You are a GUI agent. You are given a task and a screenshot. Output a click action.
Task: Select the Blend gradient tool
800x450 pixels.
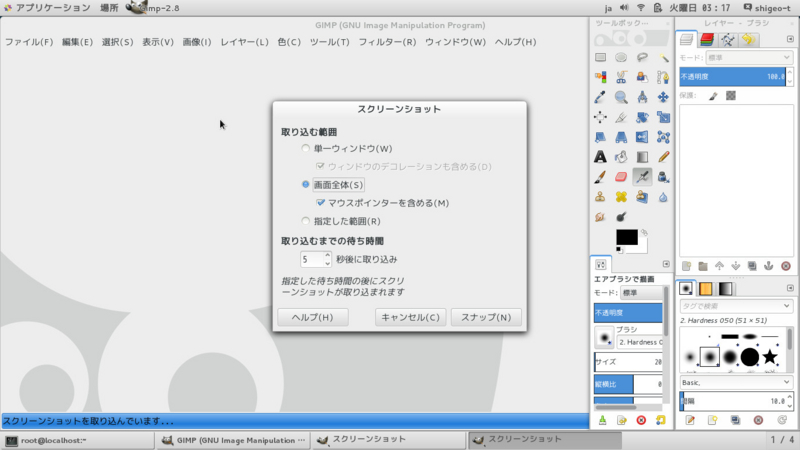(642, 157)
